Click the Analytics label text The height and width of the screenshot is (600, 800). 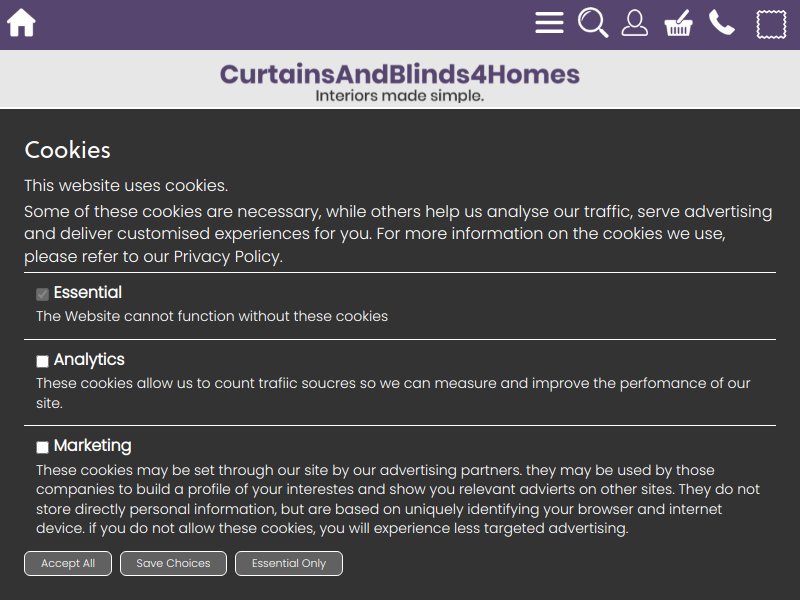point(89,360)
